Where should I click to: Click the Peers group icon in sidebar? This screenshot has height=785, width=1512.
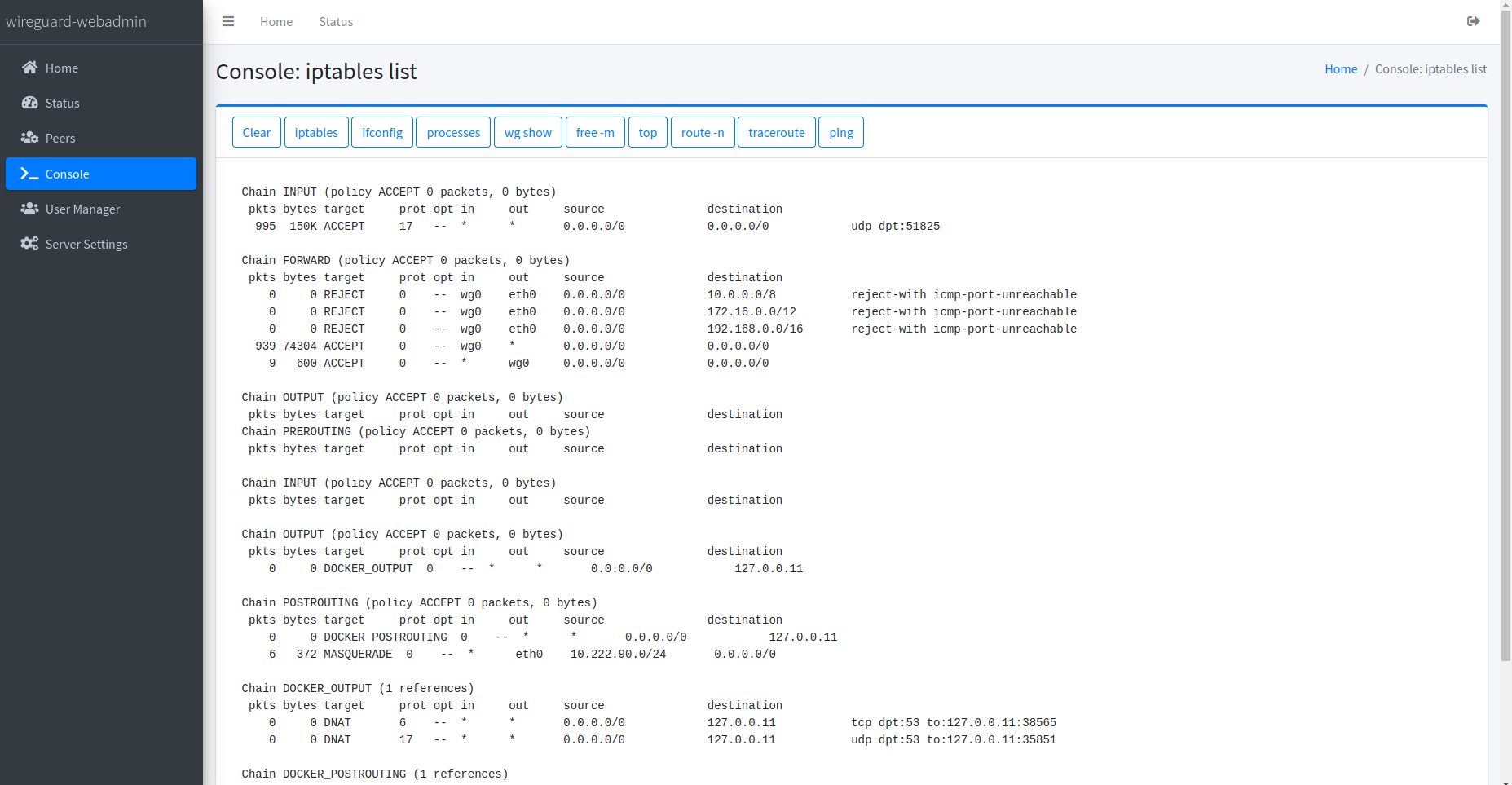(x=30, y=138)
